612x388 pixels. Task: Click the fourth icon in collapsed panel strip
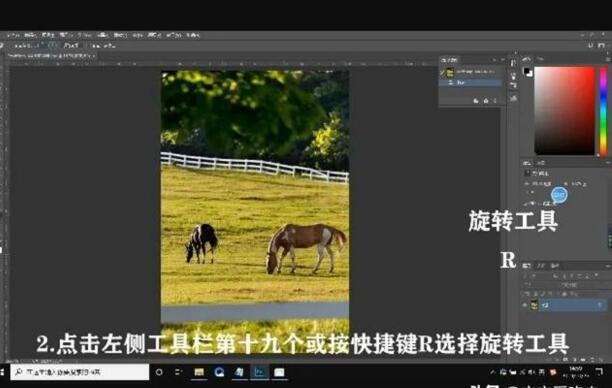tap(514, 98)
